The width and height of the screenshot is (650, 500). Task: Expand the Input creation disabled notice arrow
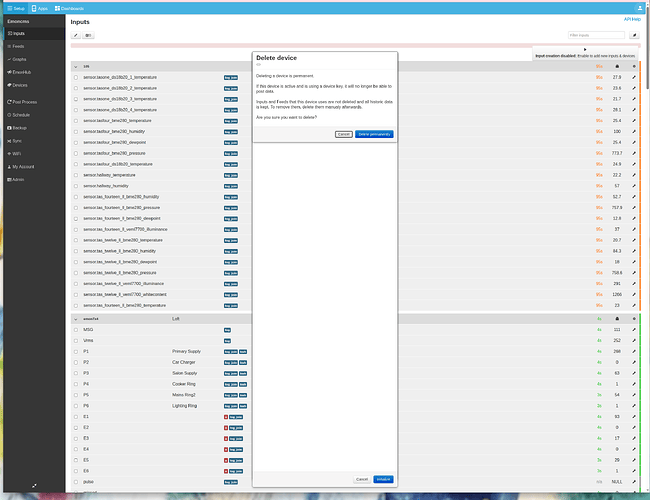click(585, 49)
